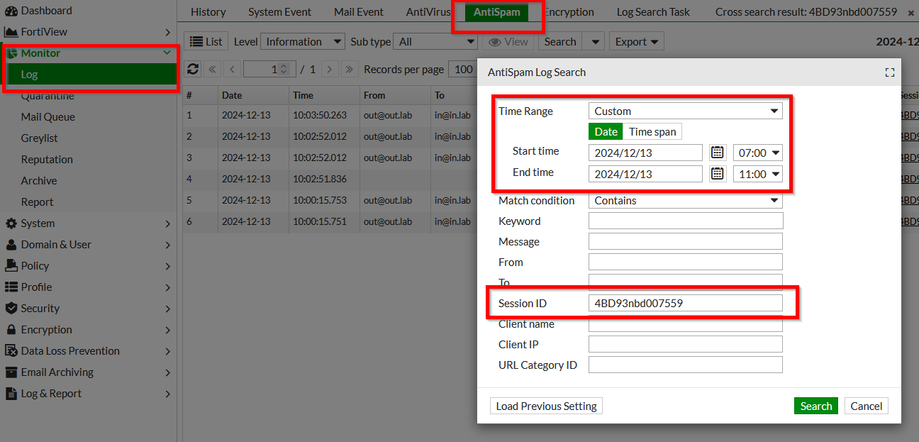Open the Time Range Custom dropdown

click(685, 111)
